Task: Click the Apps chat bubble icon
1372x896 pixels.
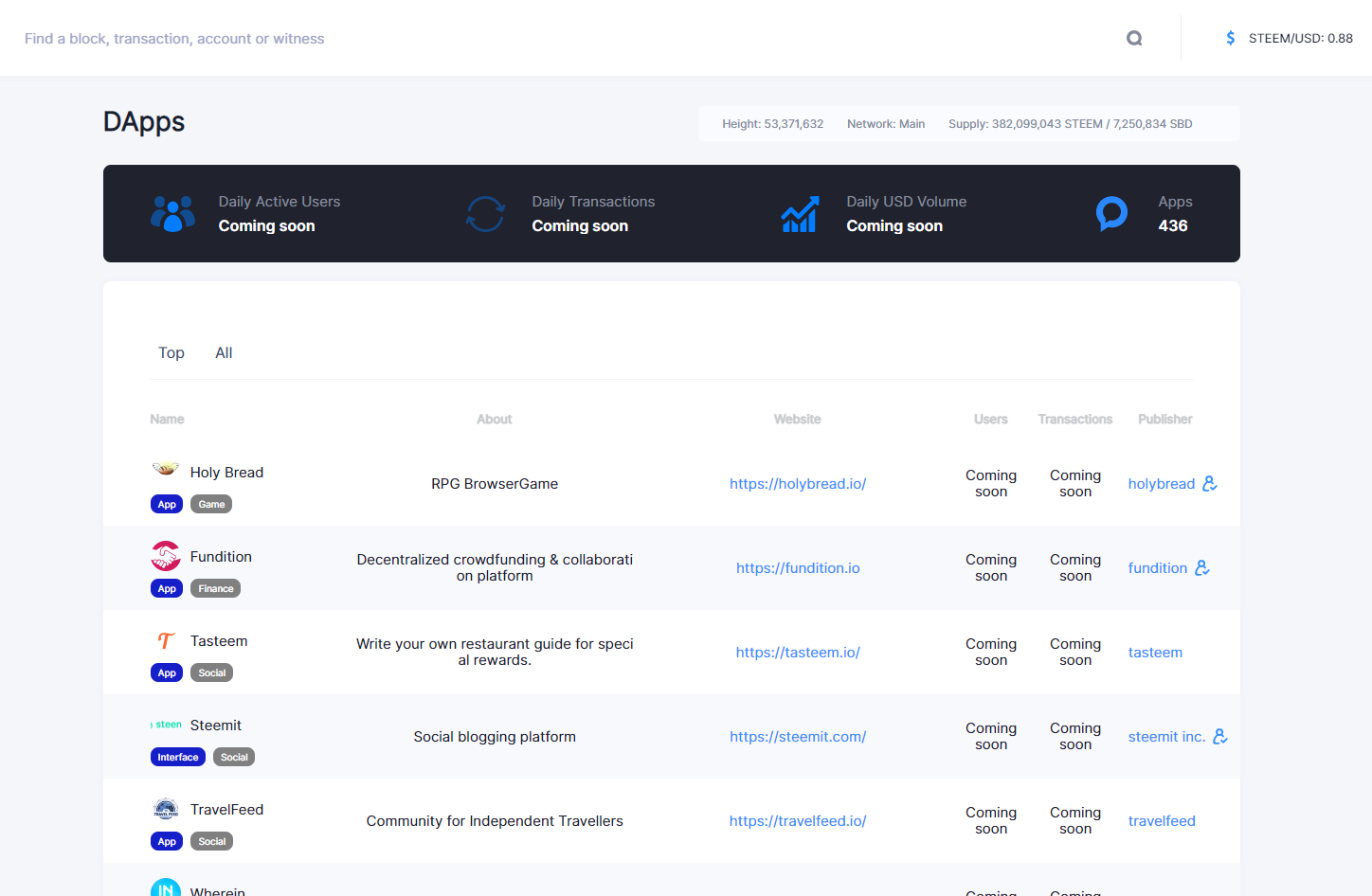Action: click(x=1112, y=214)
